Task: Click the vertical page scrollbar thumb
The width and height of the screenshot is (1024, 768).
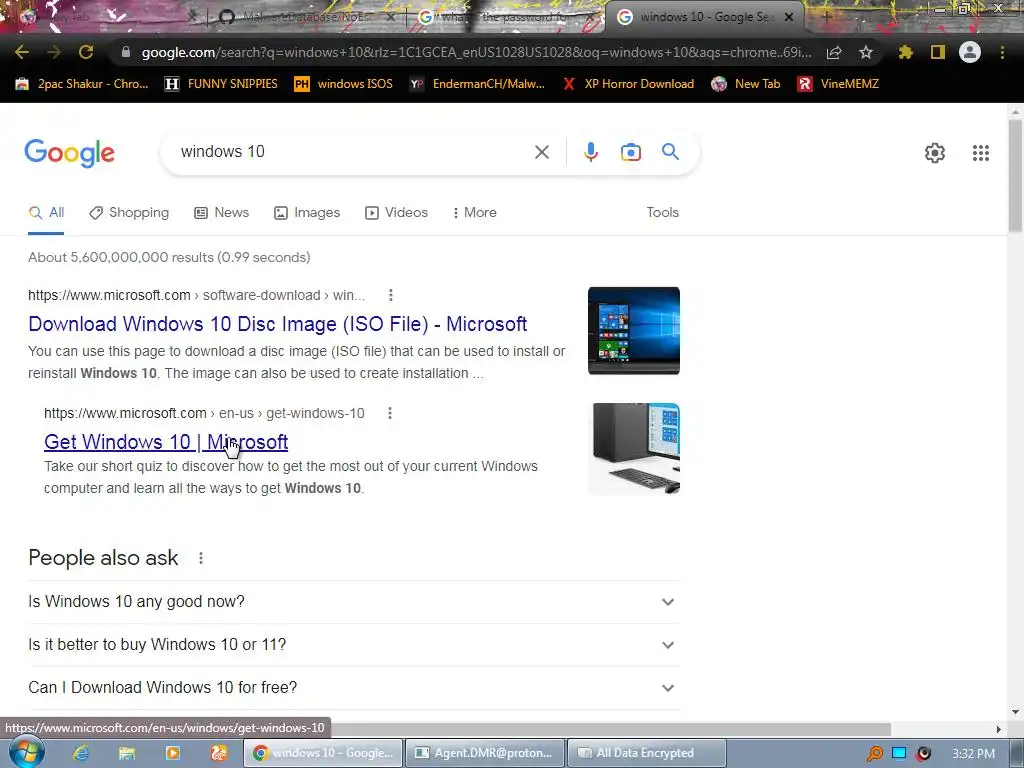Action: [x=1015, y=175]
